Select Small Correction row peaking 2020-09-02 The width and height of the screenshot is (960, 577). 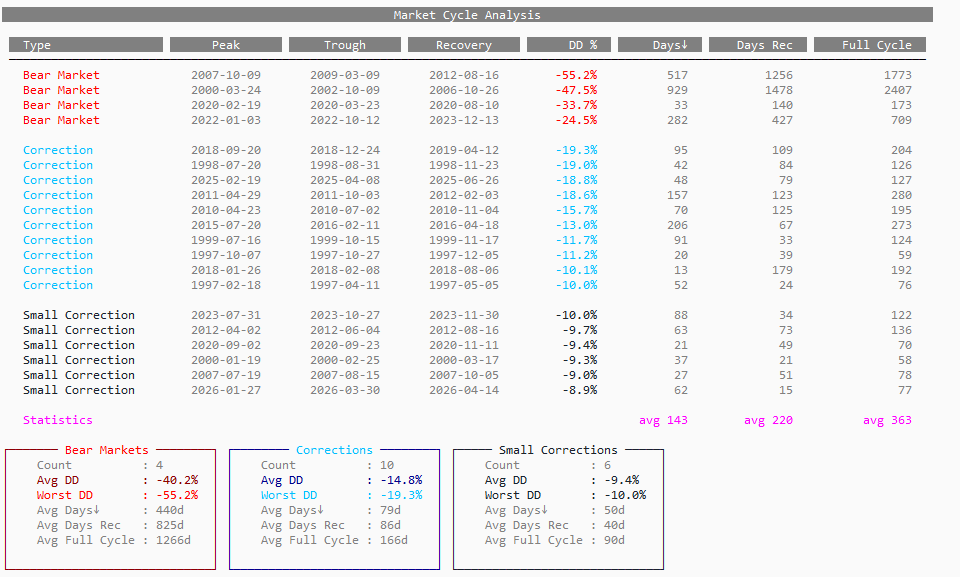coord(467,345)
